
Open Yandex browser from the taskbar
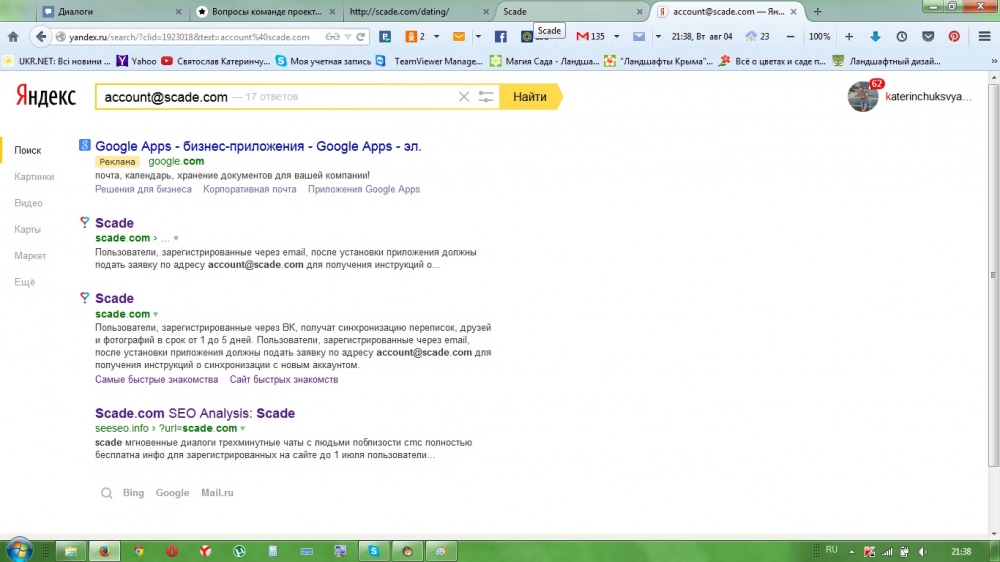point(205,551)
